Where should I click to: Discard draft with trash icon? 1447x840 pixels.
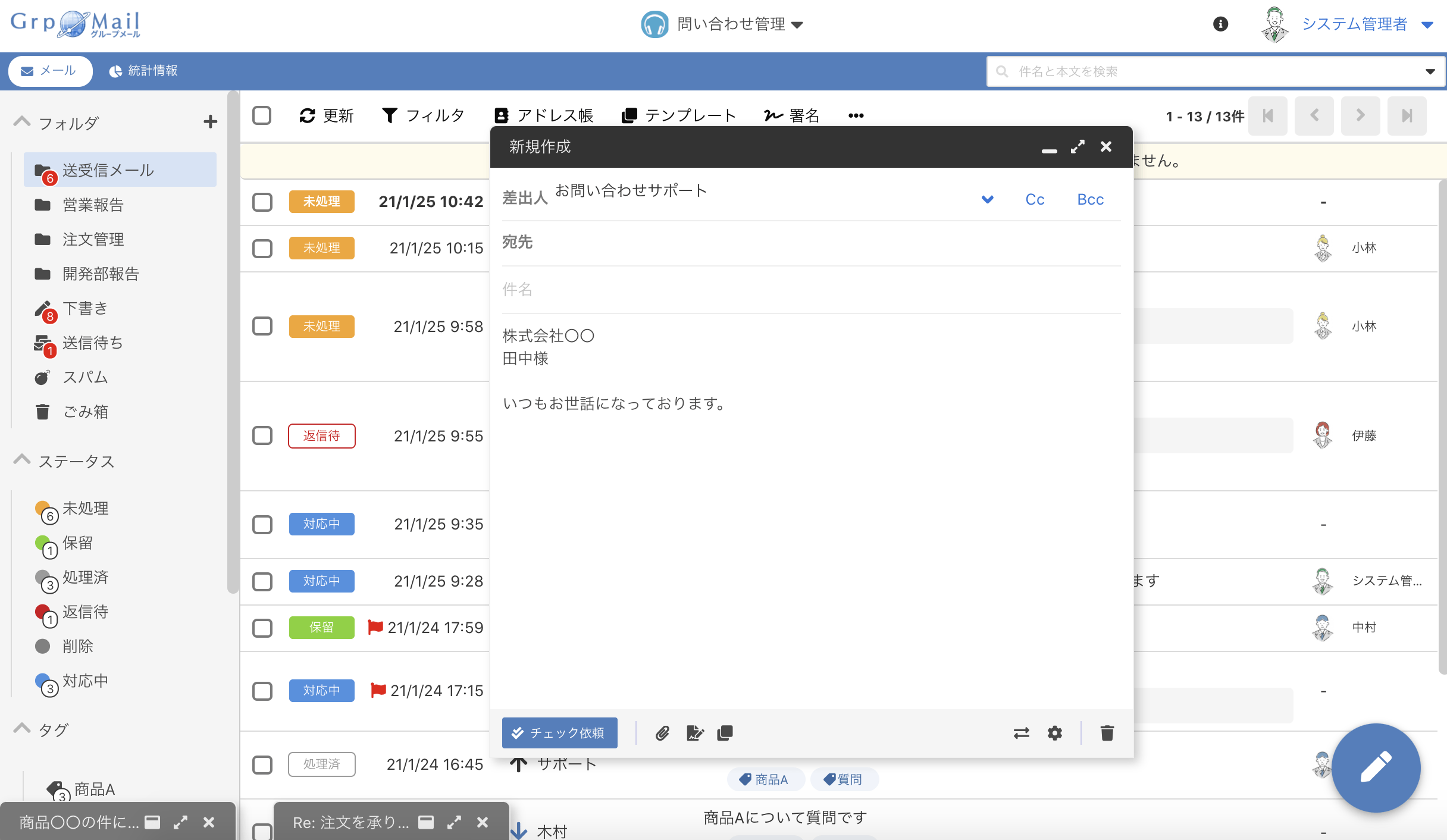pyautogui.click(x=1107, y=733)
